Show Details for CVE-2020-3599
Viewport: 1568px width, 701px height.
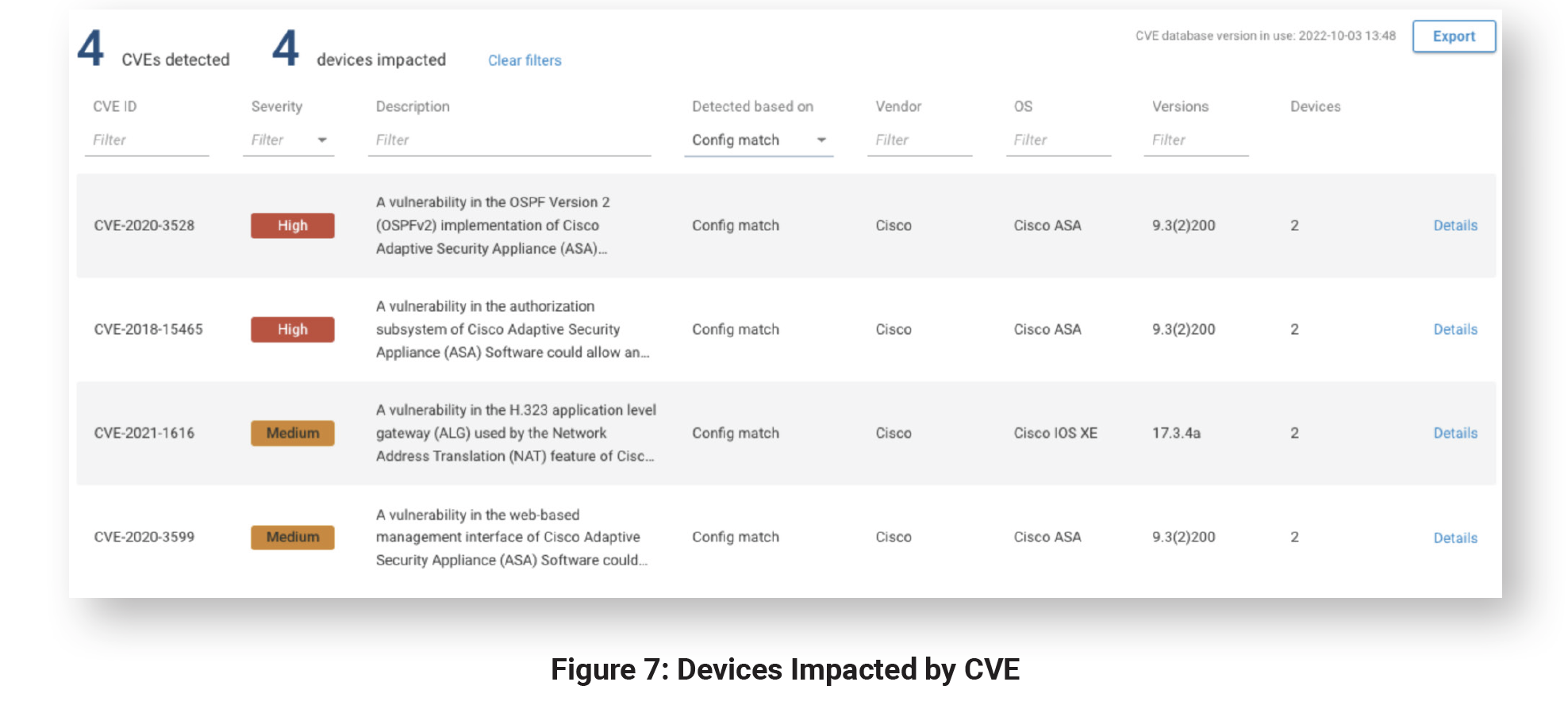click(1455, 538)
